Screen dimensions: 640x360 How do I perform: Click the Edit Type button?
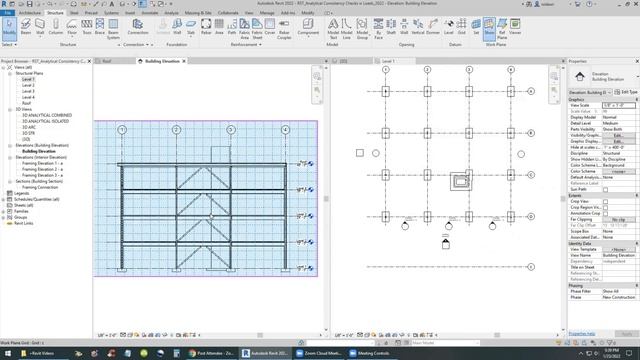(626, 92)
